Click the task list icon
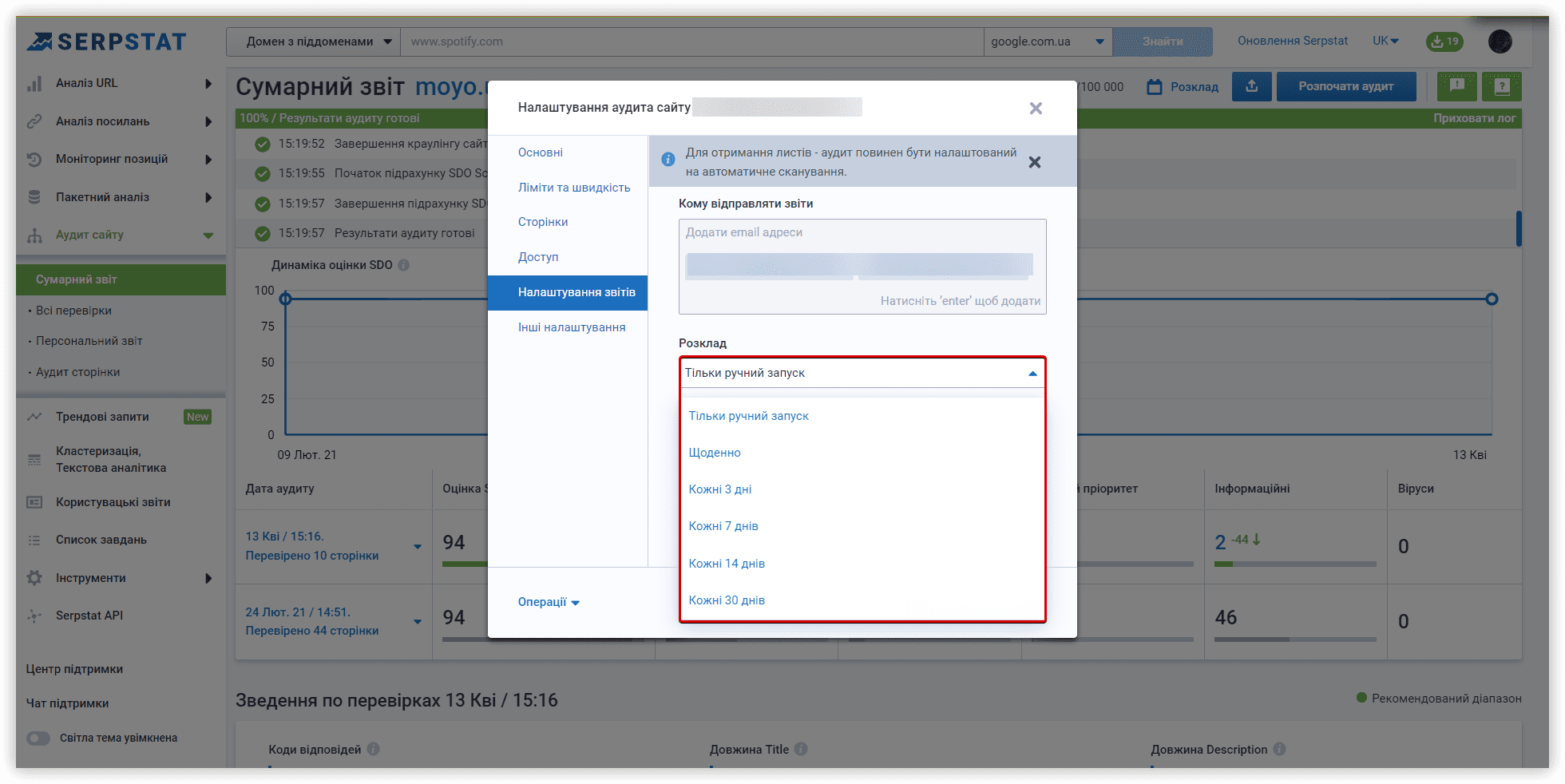The height and width of the screenshot is (784, 1565). (x=34, y=540)
